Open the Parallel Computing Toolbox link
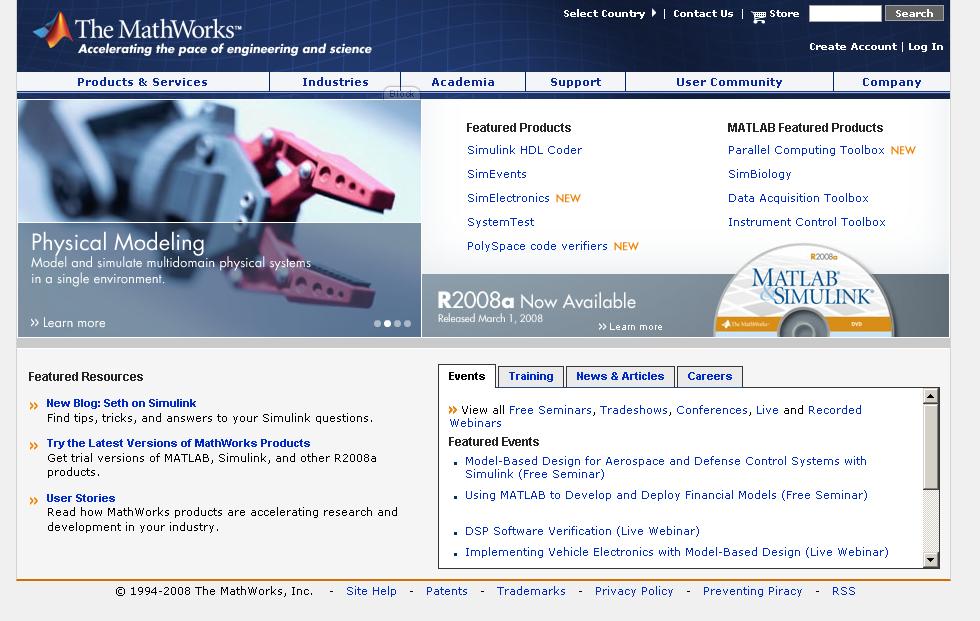This screenshot has width=980, height=621. click(x=806, y=150)
